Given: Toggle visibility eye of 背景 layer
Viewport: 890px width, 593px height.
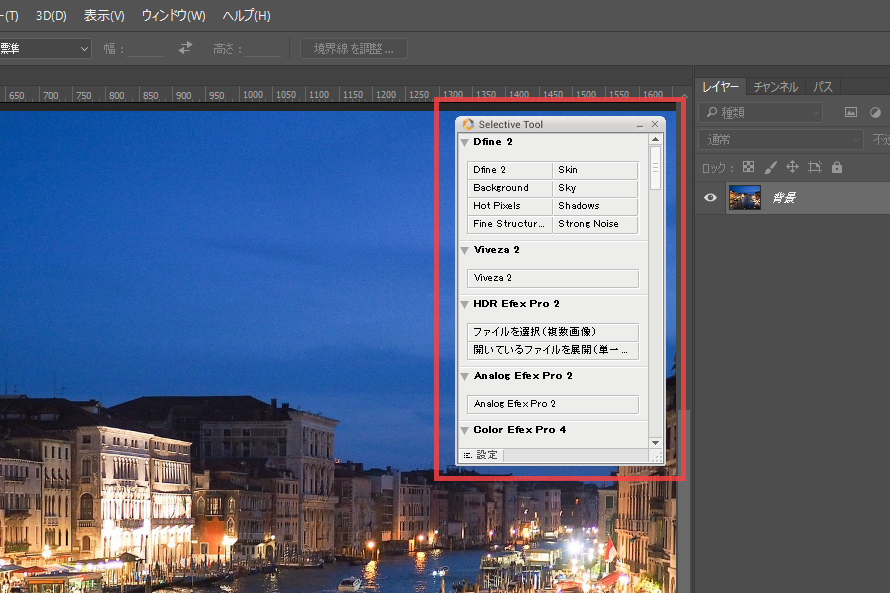Looking at the screenshot, I should [710, 197].
